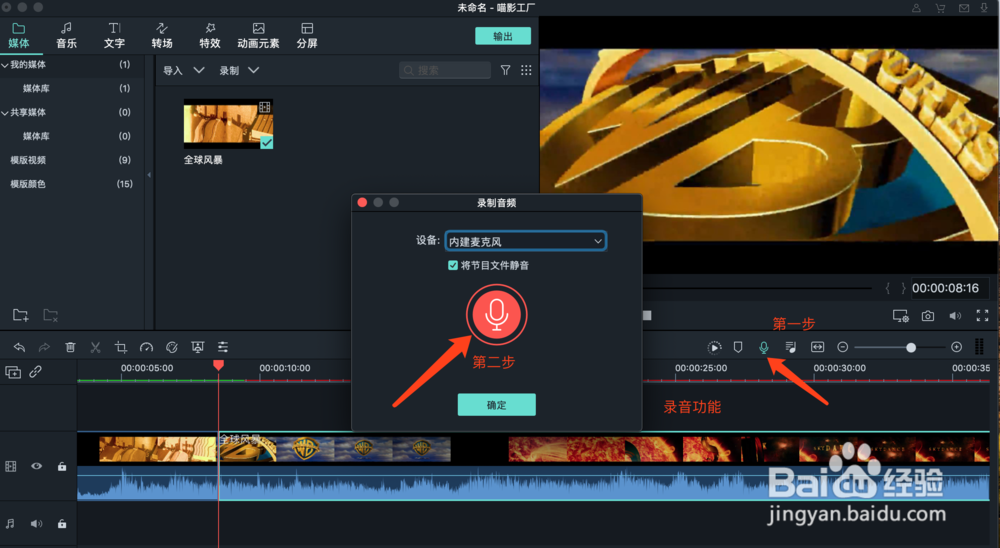Click the timeline playhead marker
The image size is (1000, 548).
pyautogui.click(x=218, y=365)
